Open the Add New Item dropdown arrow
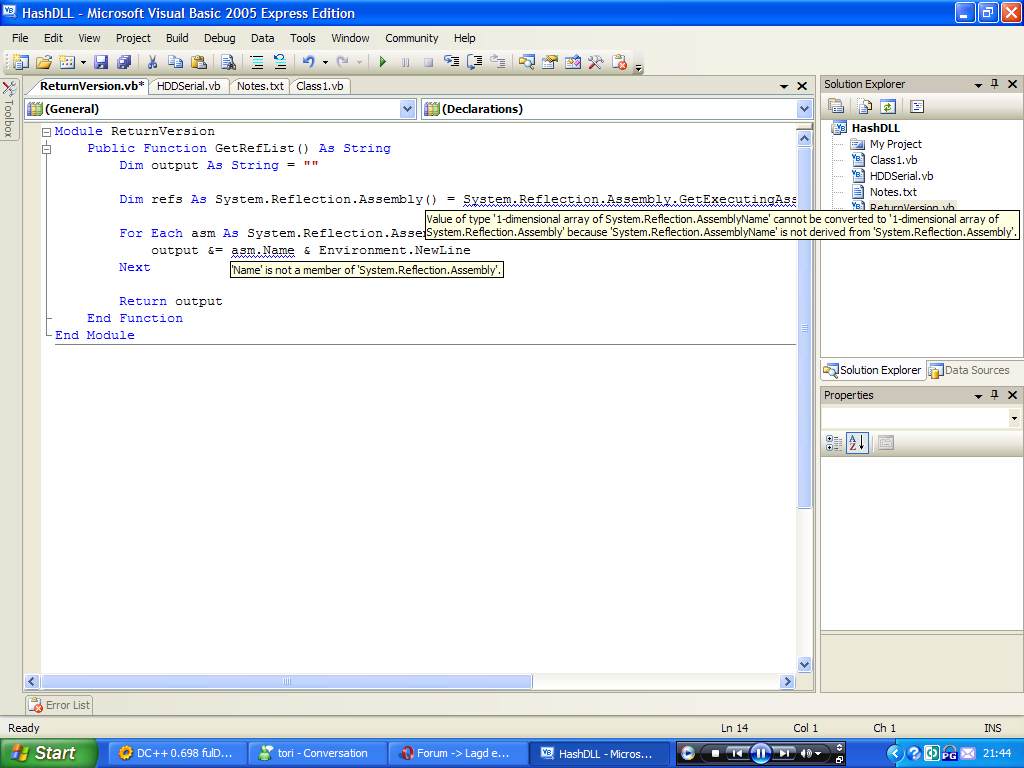1024x768 pixels. (83, 63)
